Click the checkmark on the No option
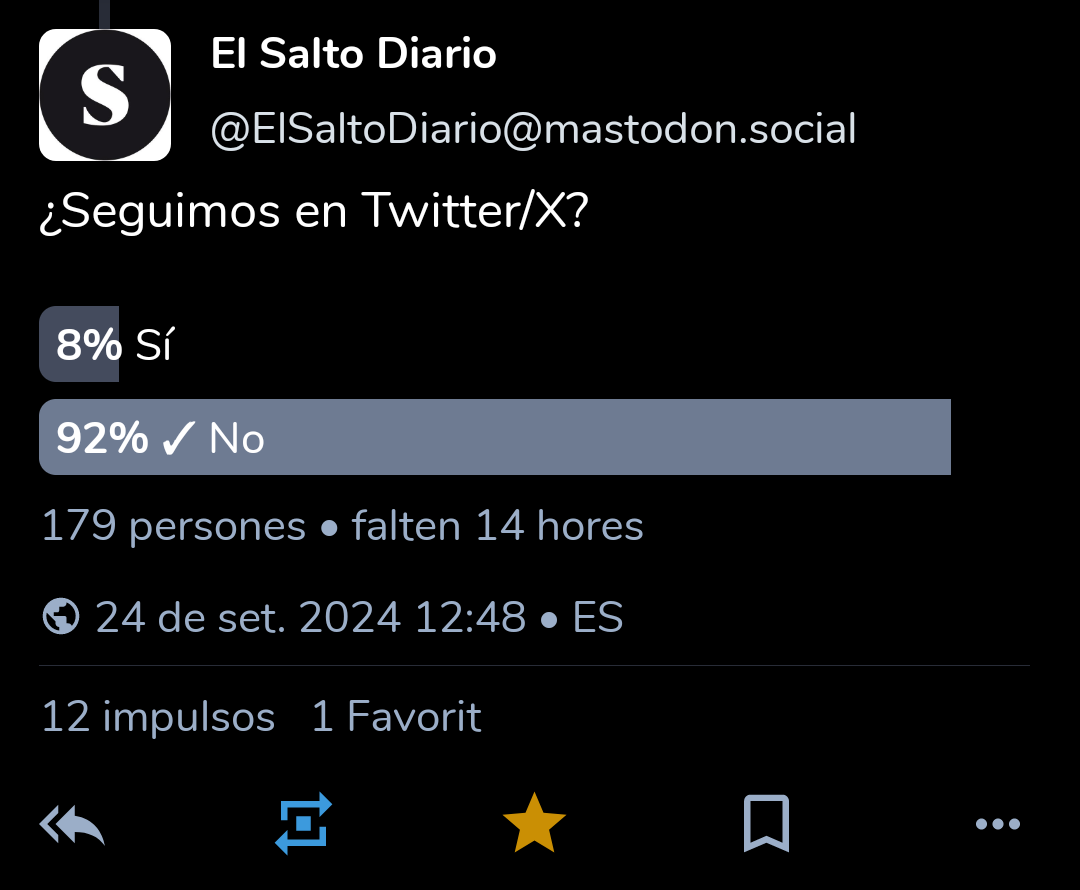1080x890 pixels. tap(177, 439)
